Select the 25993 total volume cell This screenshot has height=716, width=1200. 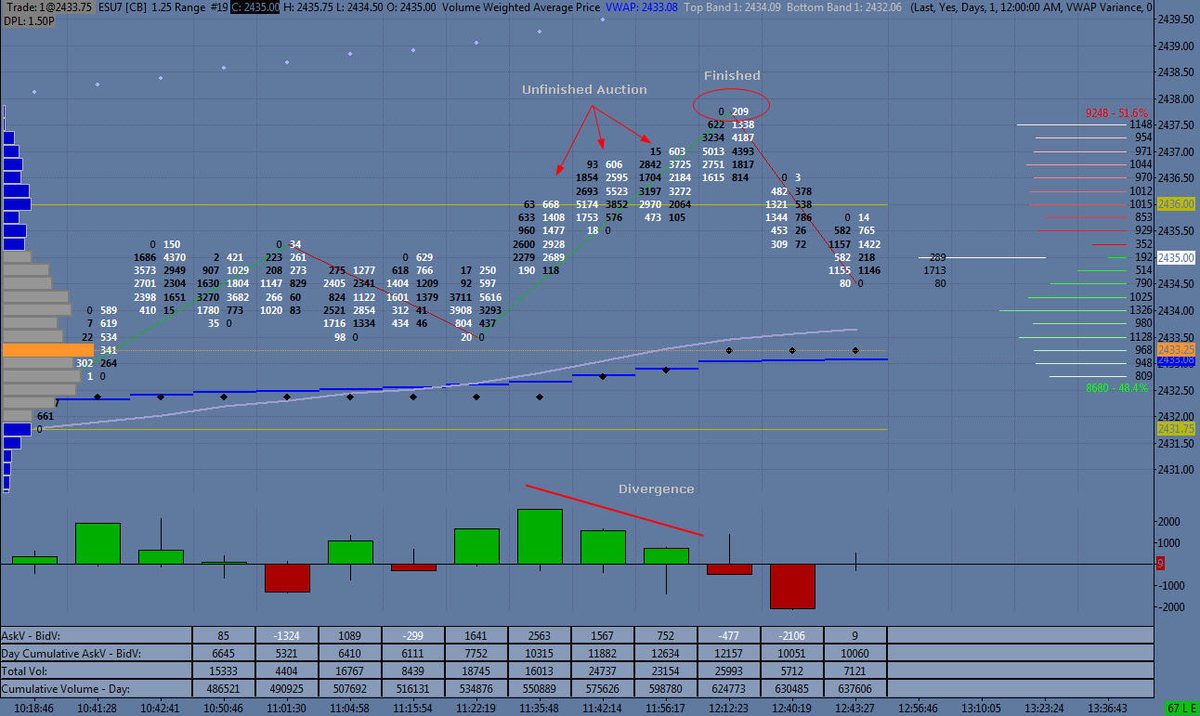[728, 672]
